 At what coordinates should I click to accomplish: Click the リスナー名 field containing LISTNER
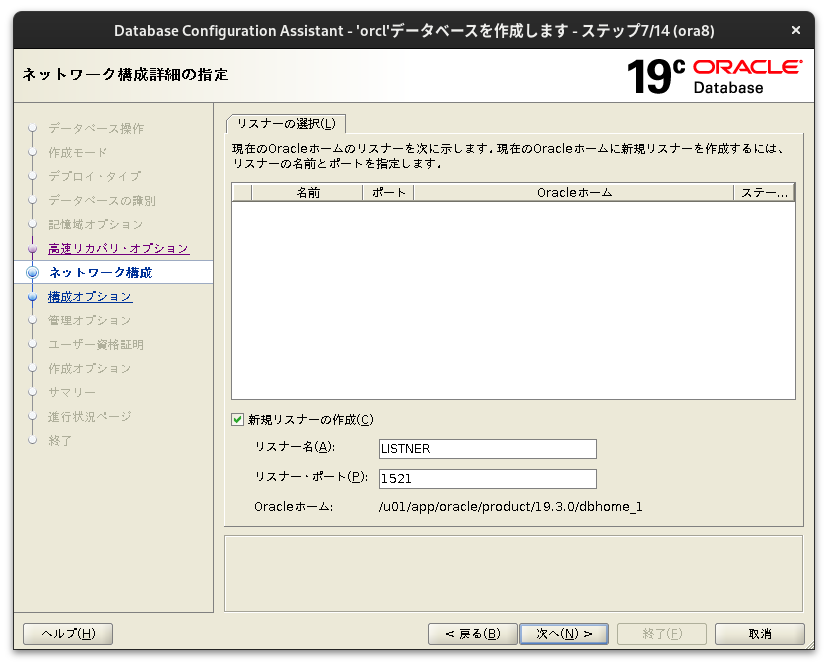tap(487, 448)
